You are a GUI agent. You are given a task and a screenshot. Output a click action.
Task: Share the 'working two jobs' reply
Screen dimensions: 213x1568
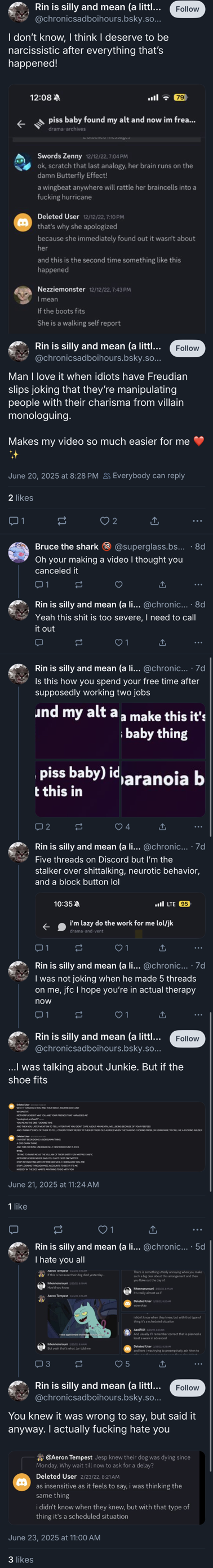point(162,826)
